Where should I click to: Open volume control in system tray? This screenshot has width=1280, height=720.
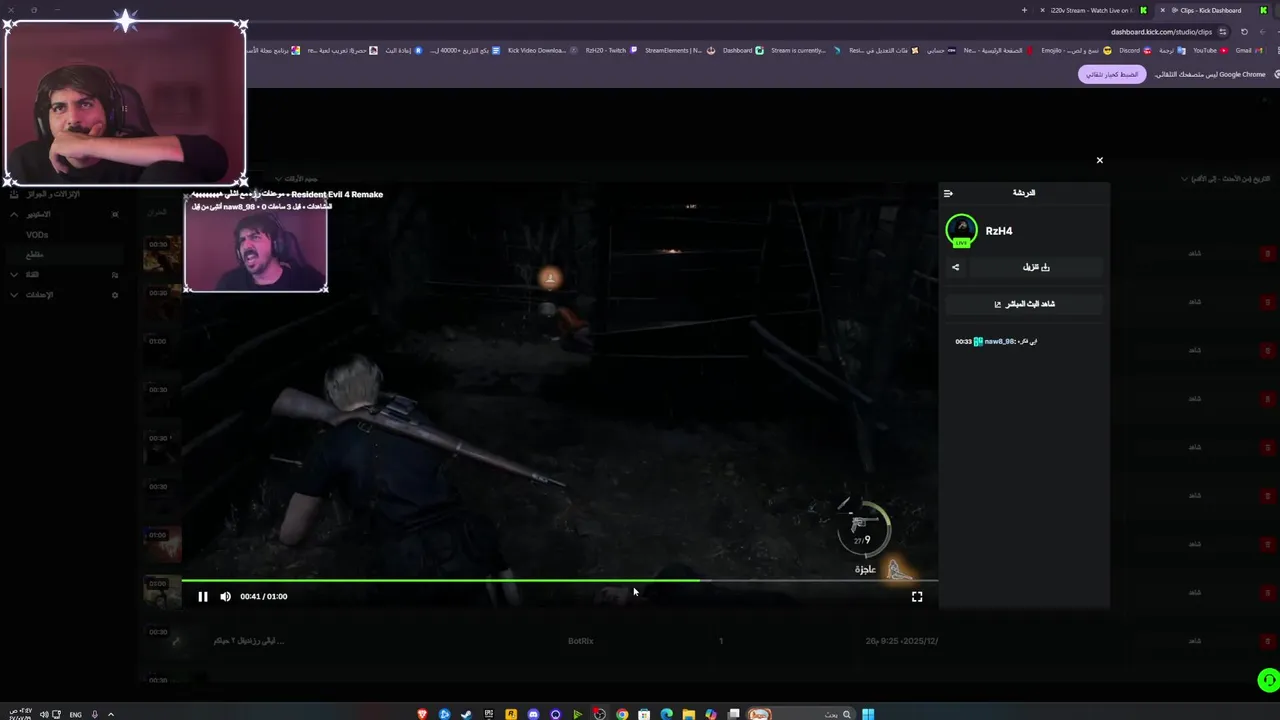(x=43, y=714)
